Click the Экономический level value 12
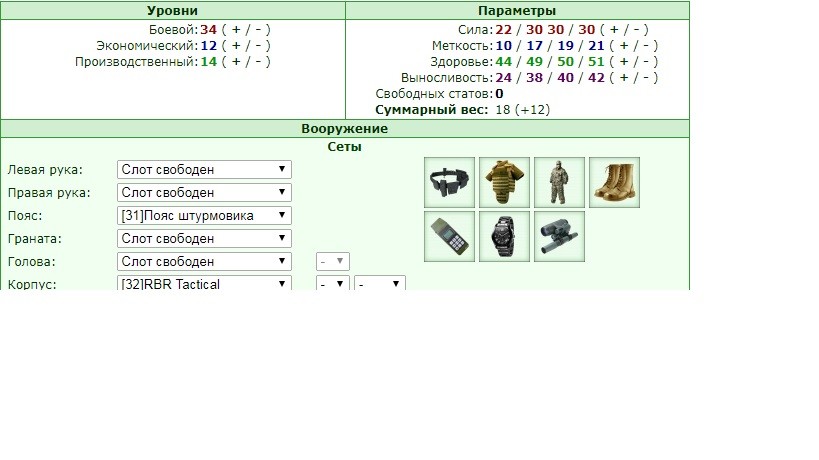 [x=208, y=46]
